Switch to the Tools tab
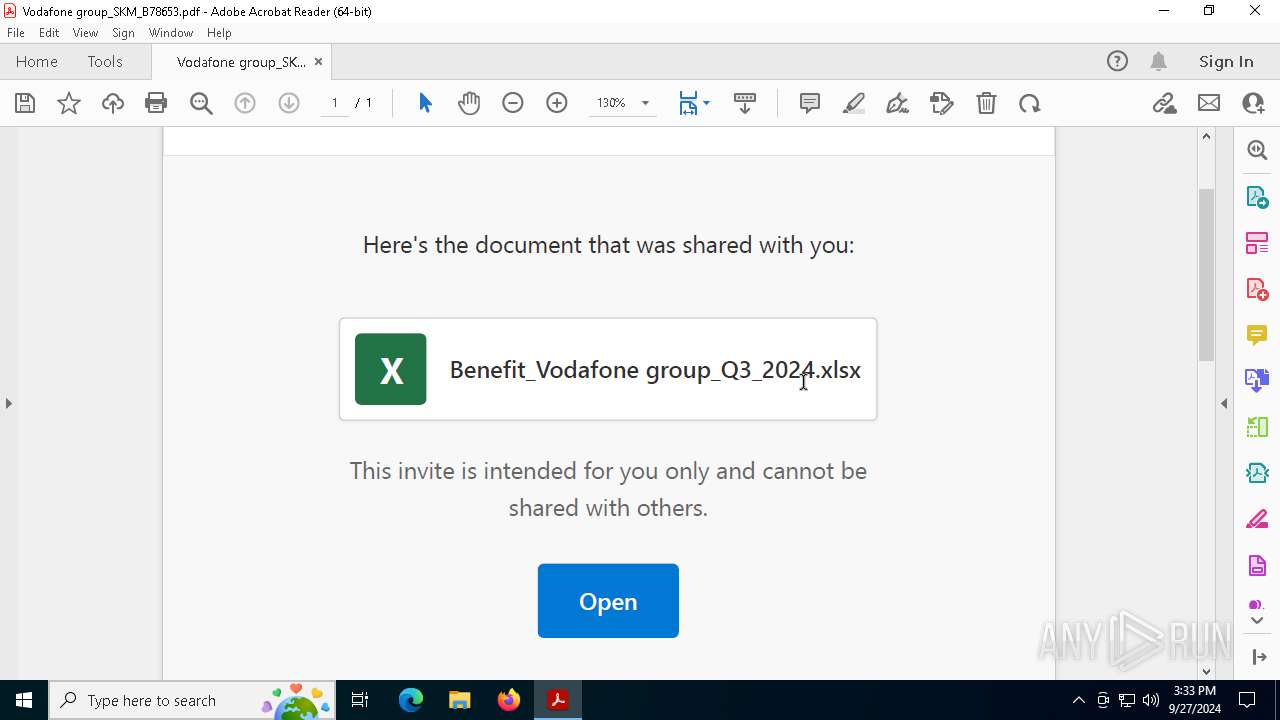Image resolution: width=1280 pixels, height=720 pixels. (105, 61)
